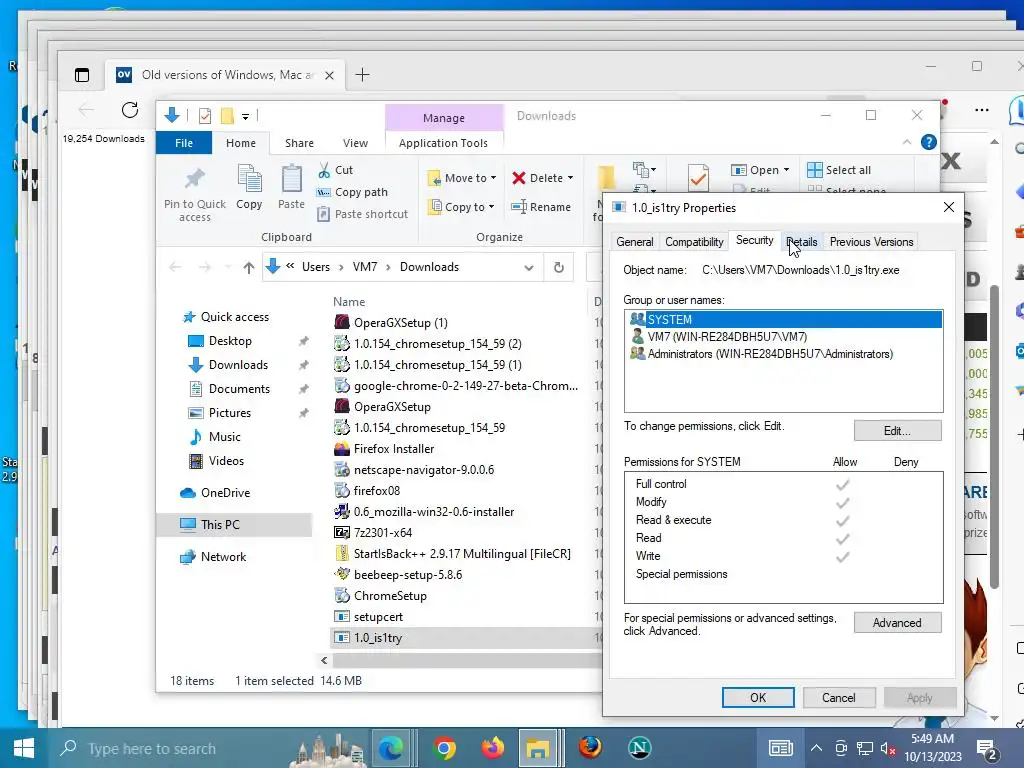Open the Edge tab actions icon
Image resolution: width=1024 pixels, height=768 pixels.
pos(82,75)
